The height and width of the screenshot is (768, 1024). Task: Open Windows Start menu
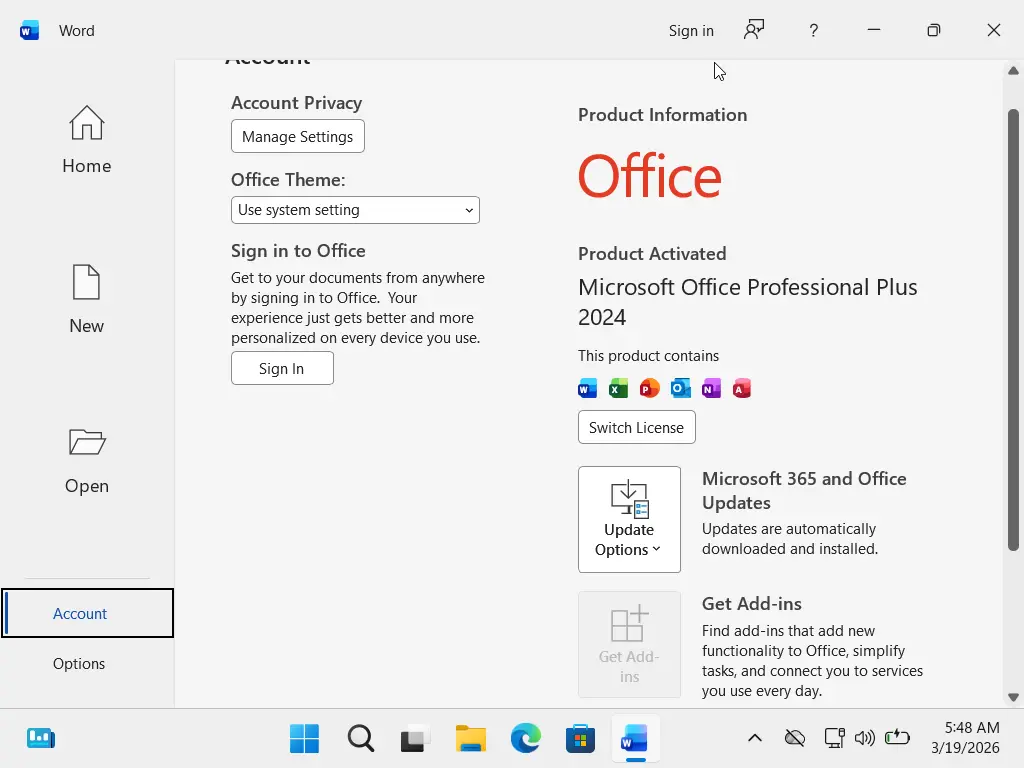(x=304, y=739)
